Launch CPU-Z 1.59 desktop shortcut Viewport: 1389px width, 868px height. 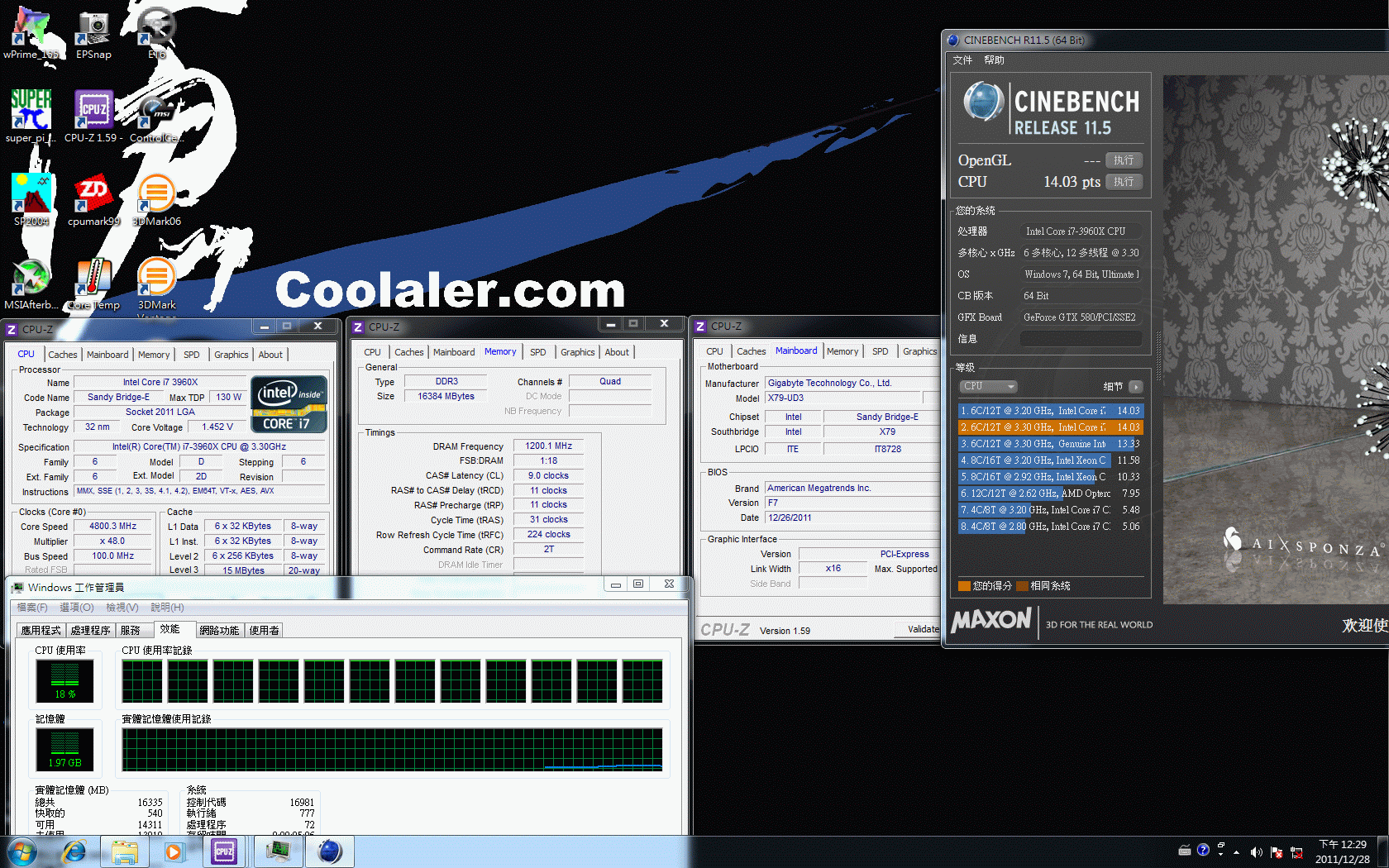click(x=93, y=116)
